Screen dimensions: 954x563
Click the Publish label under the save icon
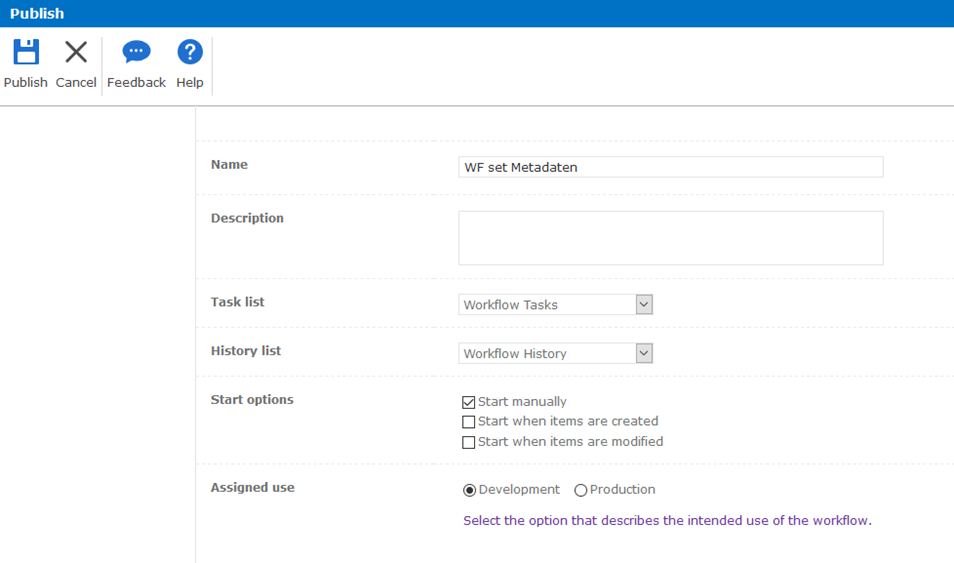tap(26, 82)
